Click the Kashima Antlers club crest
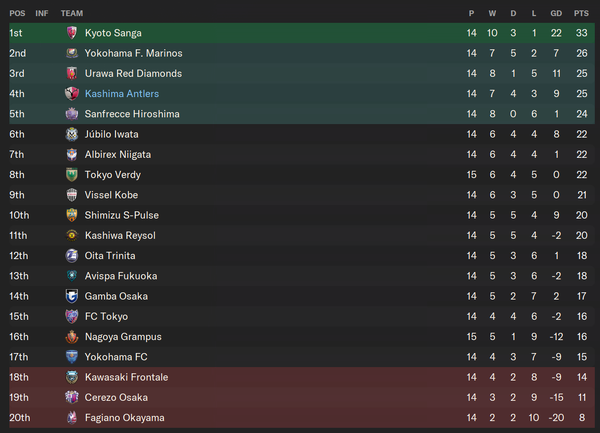 click(x=72, y=94)
